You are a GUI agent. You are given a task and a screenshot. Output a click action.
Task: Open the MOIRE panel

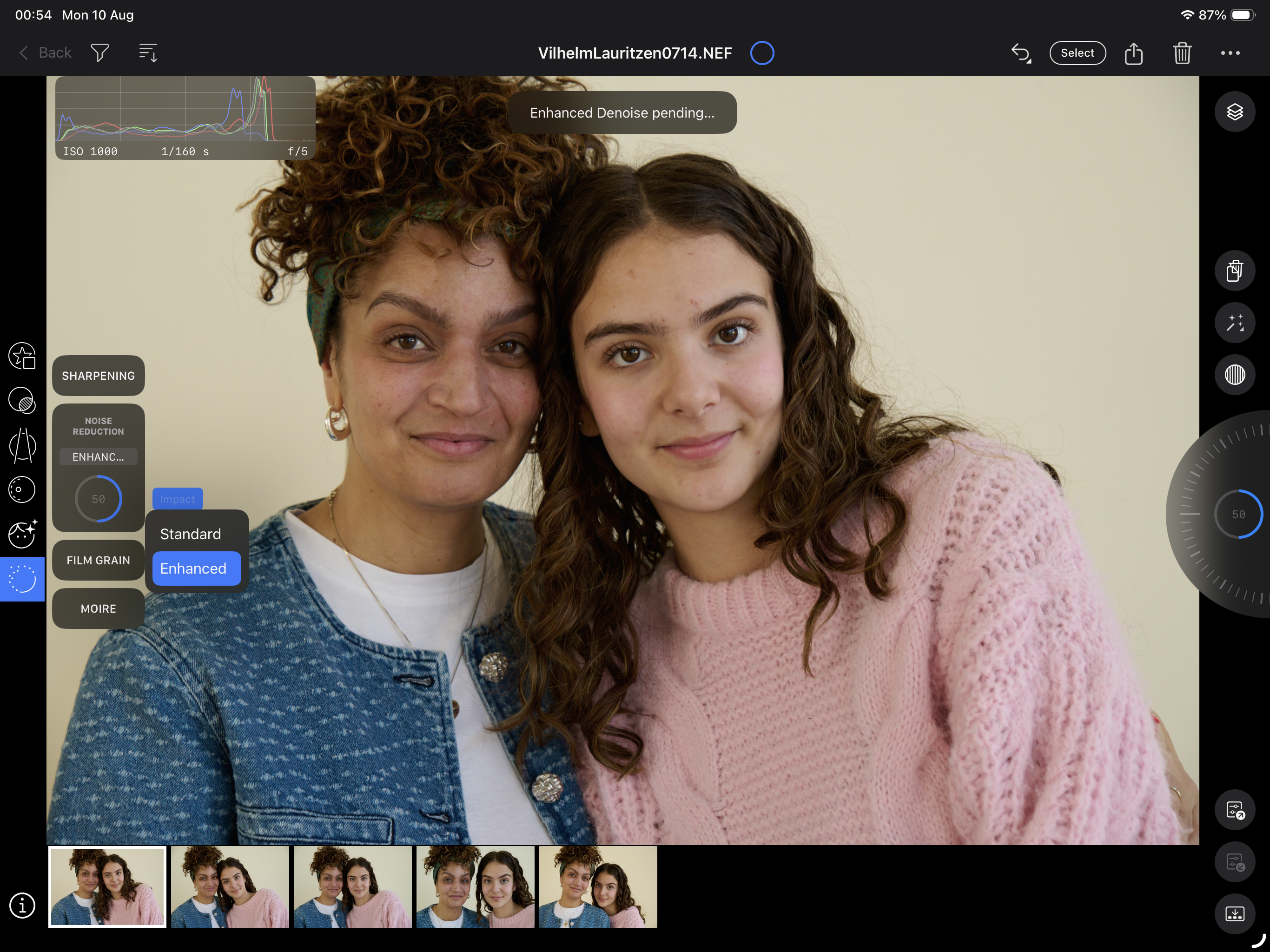click(x=98, y=608)
